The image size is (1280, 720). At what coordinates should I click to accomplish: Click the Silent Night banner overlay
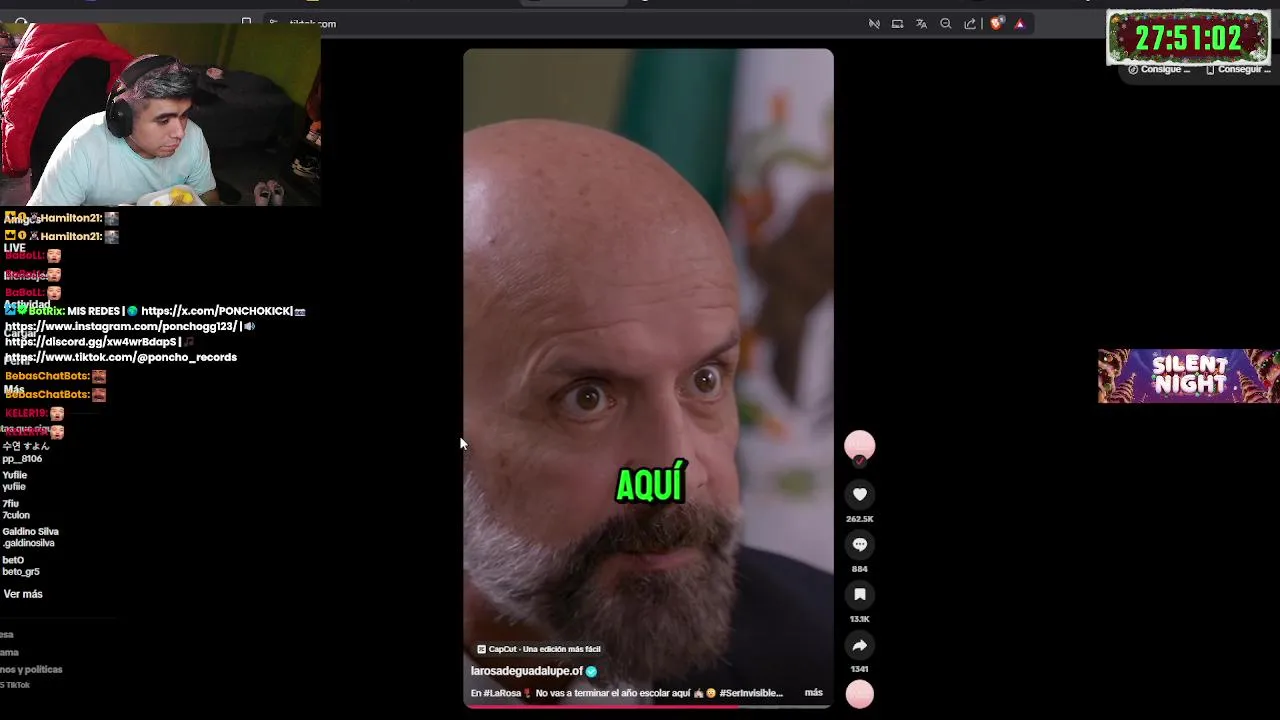point(1188,376)
